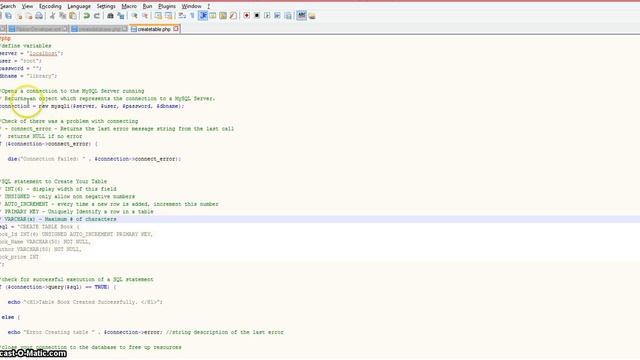Image resolution: width=640 pixels, height=360 pixels.
Task: Open the Settings menu
Action: pyautogui.click(x=106, y=7)
